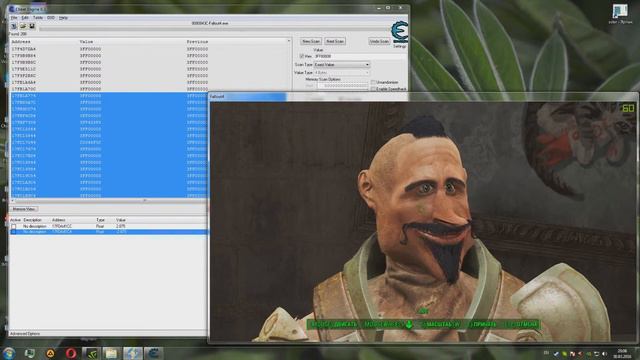
Task: Click the Memory View button
Action: coord(24,209)
